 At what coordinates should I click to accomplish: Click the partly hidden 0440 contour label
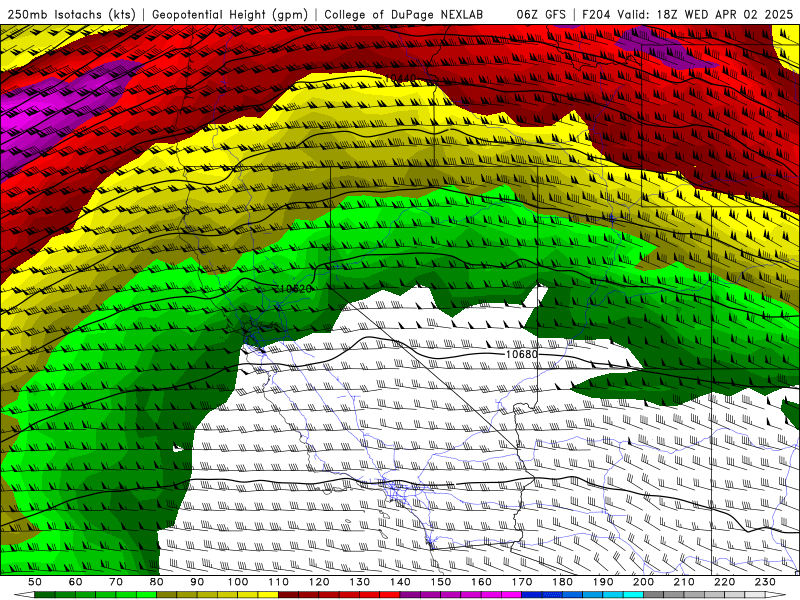coord(403,79)
